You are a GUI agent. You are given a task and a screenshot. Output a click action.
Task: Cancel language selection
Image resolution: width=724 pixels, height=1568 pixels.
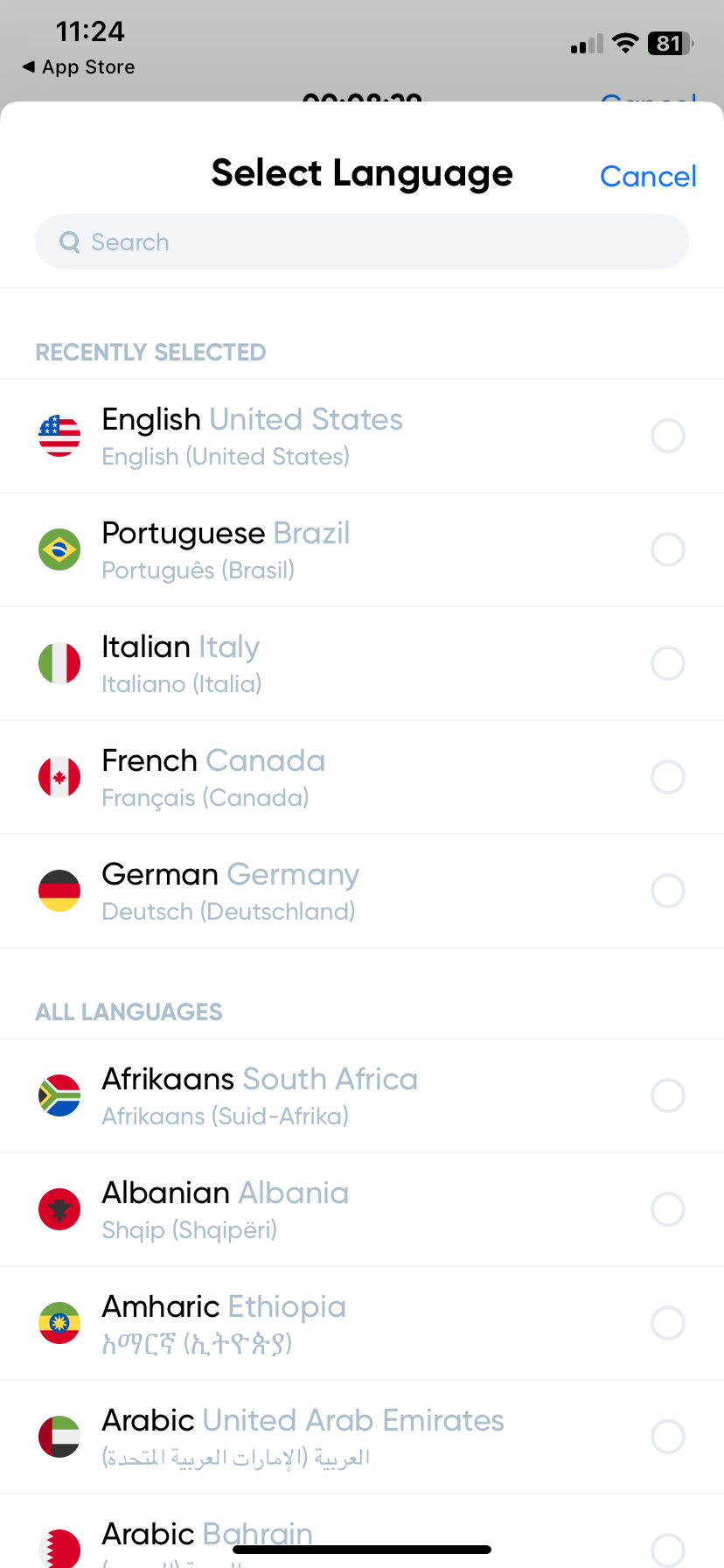pyautogui.click(x=648, y=177)
